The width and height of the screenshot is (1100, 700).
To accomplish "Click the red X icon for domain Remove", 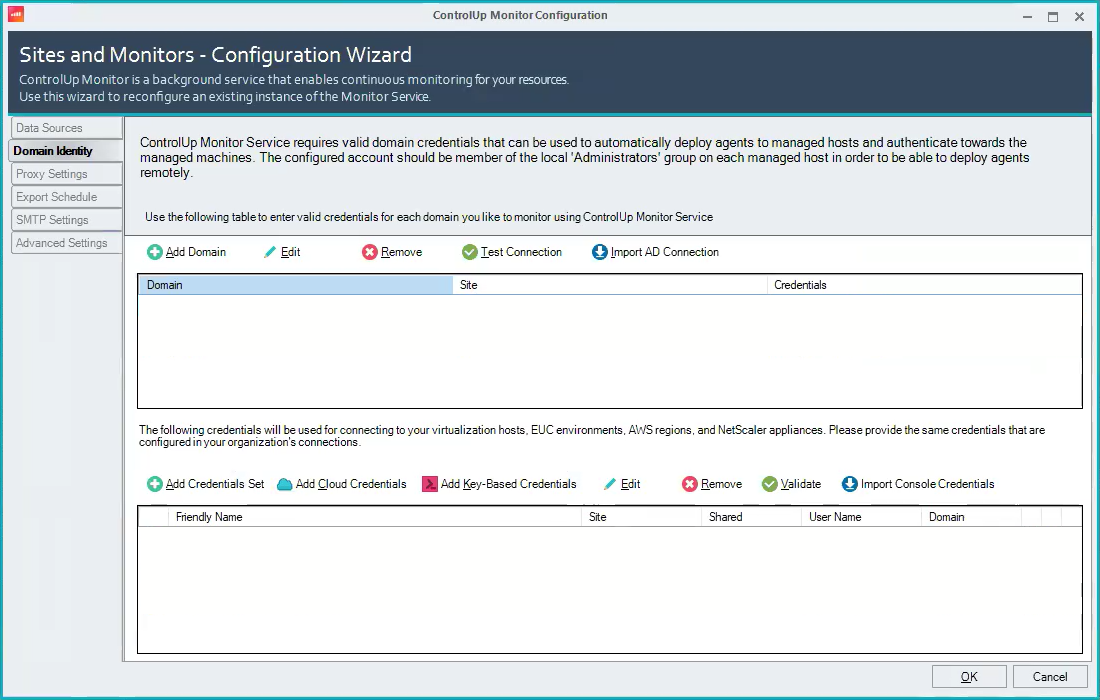I will pos(370,252).
